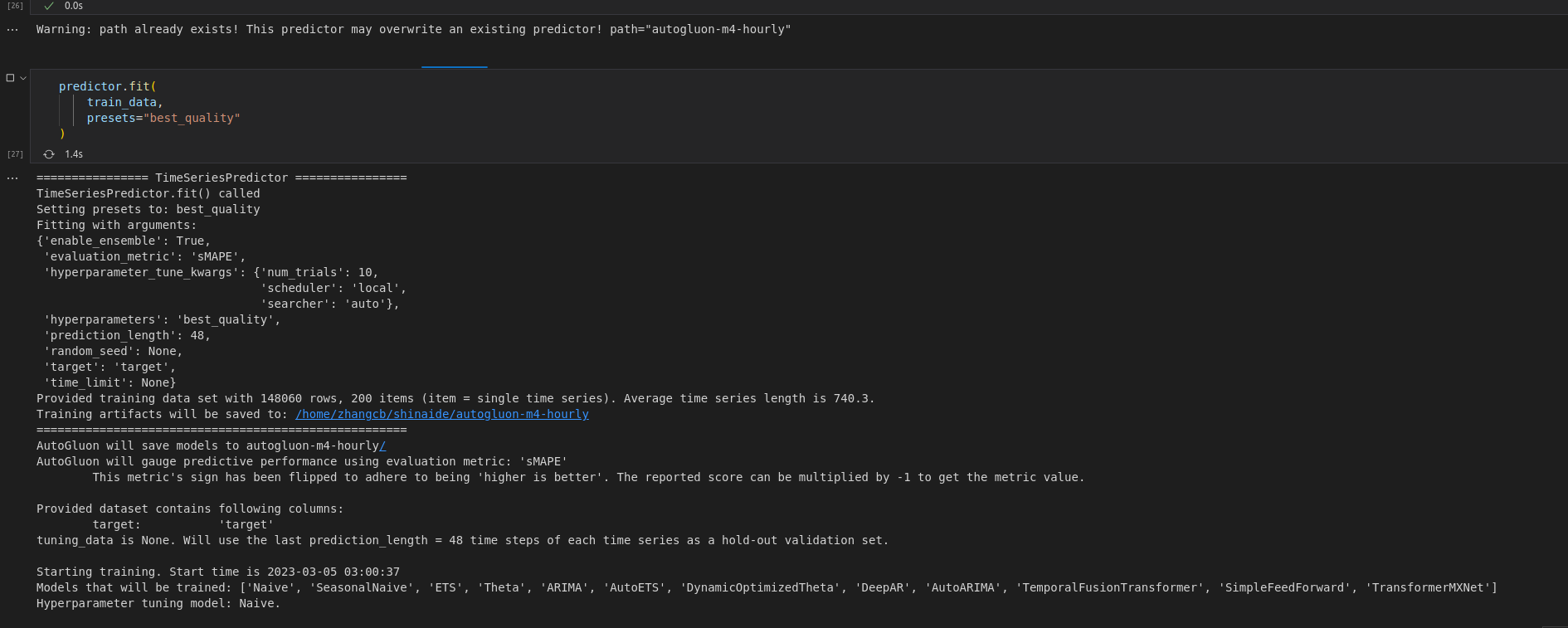Viewport: 1568px width, 628px height.
Task: Click the 'time_limit': None} line
Action: [x=110, y=382]
